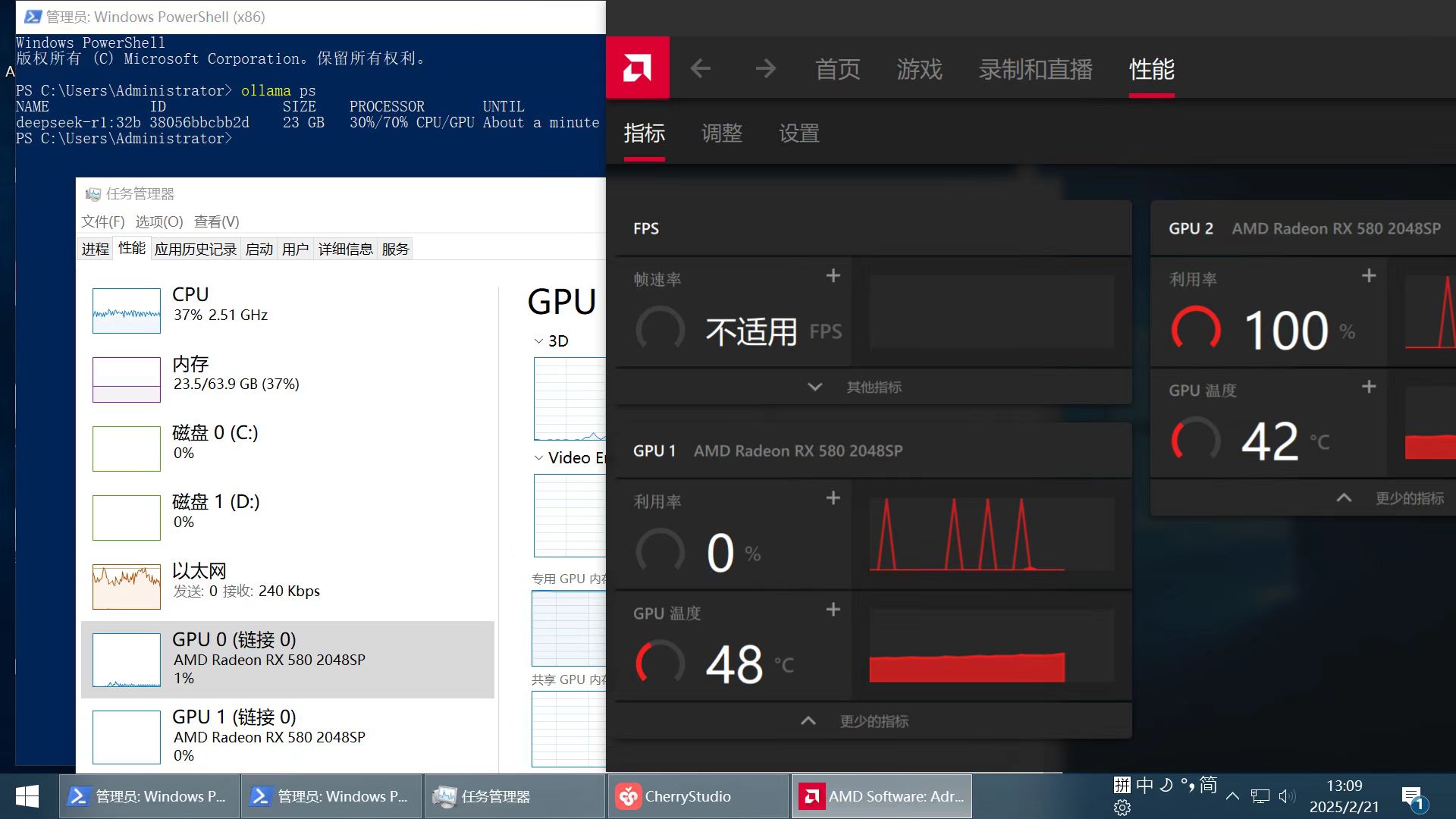The image size is (1456, 819).
Task: Switch to 应用历史记录 tab
Action: [x=196, y=249]
